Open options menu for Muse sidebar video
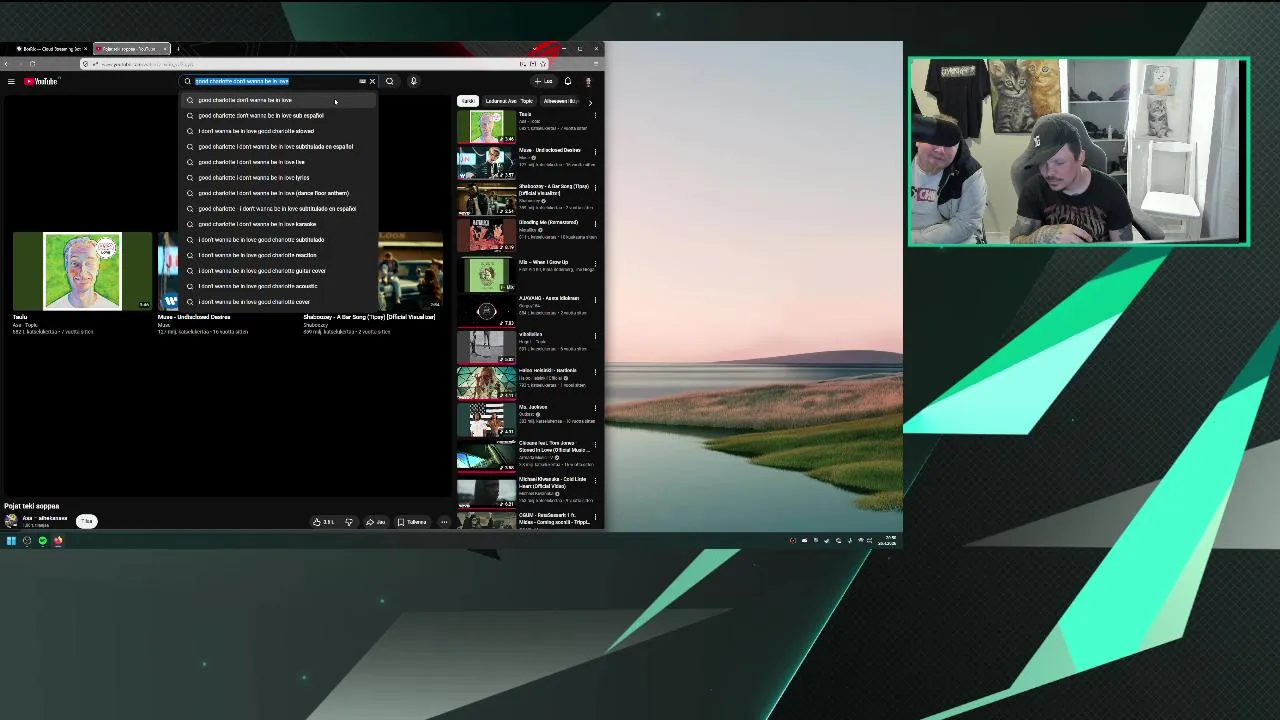This screenshot has width=1280, height=720. 595,151
